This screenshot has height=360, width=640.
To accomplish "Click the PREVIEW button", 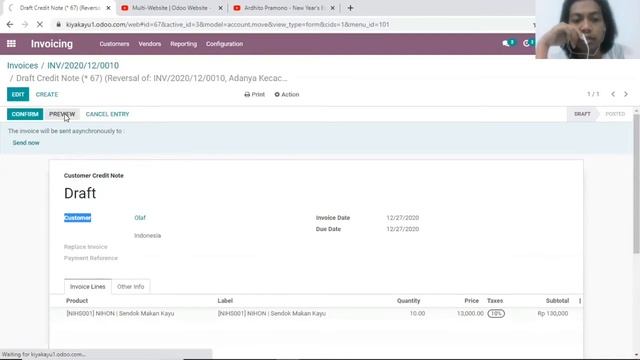I will (x=62, y=114).
